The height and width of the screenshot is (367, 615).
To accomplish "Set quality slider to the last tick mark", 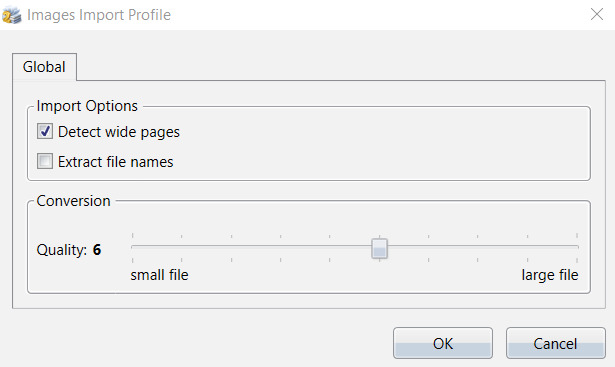I will (x=577, y=247).
